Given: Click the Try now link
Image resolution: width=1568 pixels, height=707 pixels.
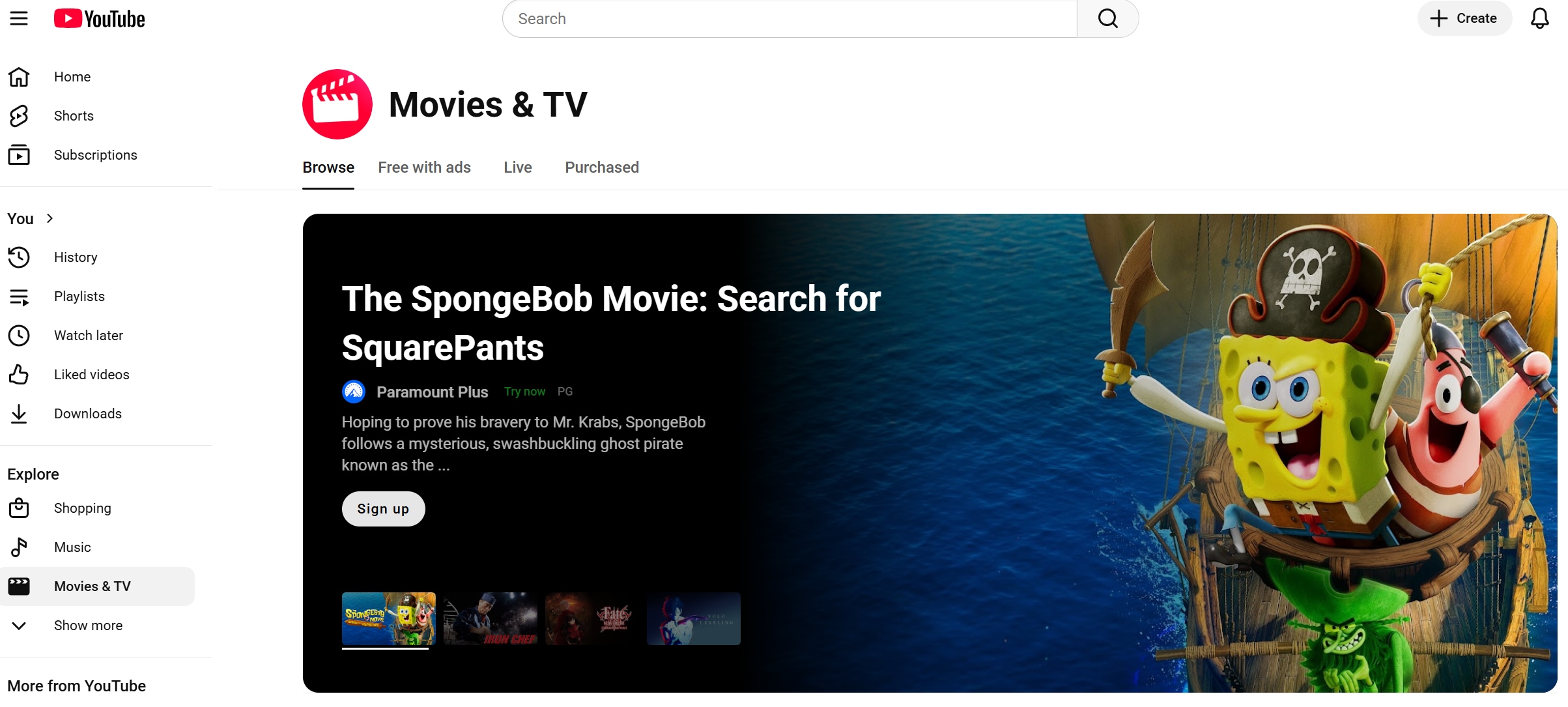Looking at the screenshot, I should [524, 391].
